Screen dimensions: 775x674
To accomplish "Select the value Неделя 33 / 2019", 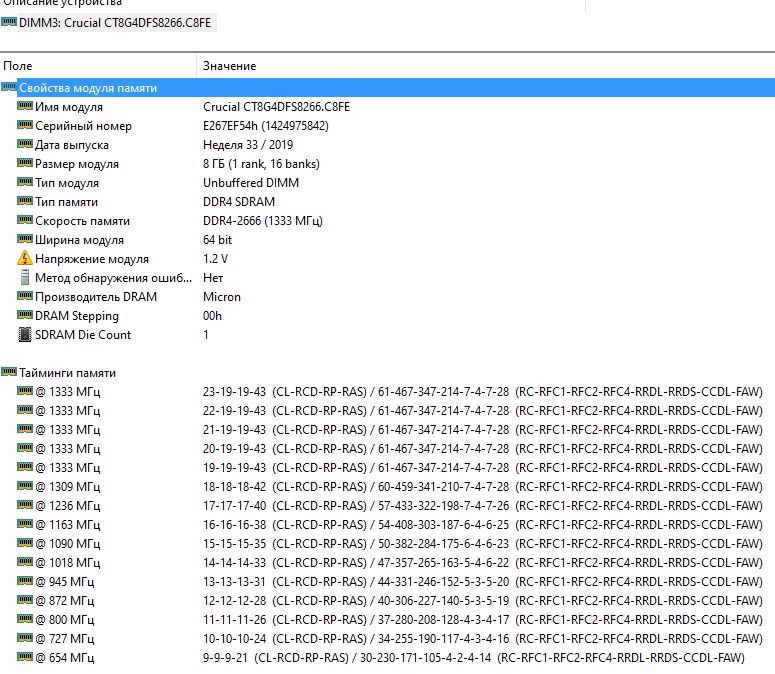I will (x=248, y=145).
